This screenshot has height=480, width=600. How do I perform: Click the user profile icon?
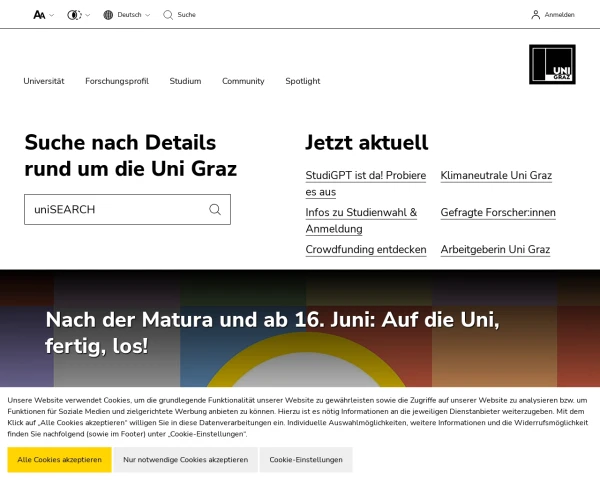point(535,15)
